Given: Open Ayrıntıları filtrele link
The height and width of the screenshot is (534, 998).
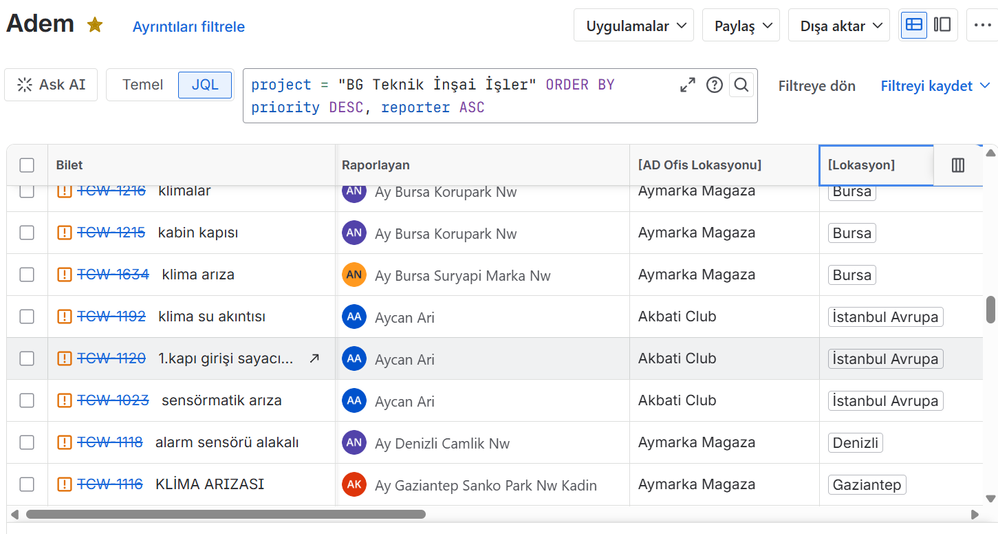Looking at the screenshot, I should (x=188, y=27).
